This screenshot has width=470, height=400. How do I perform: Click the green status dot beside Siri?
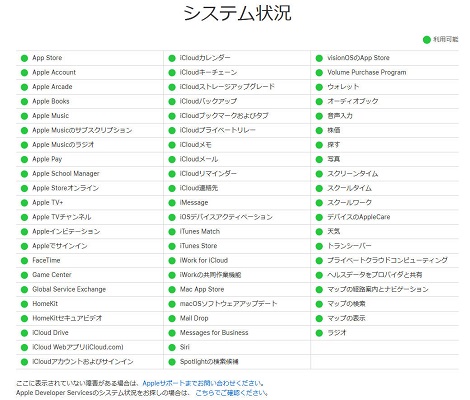pos(172,348)
